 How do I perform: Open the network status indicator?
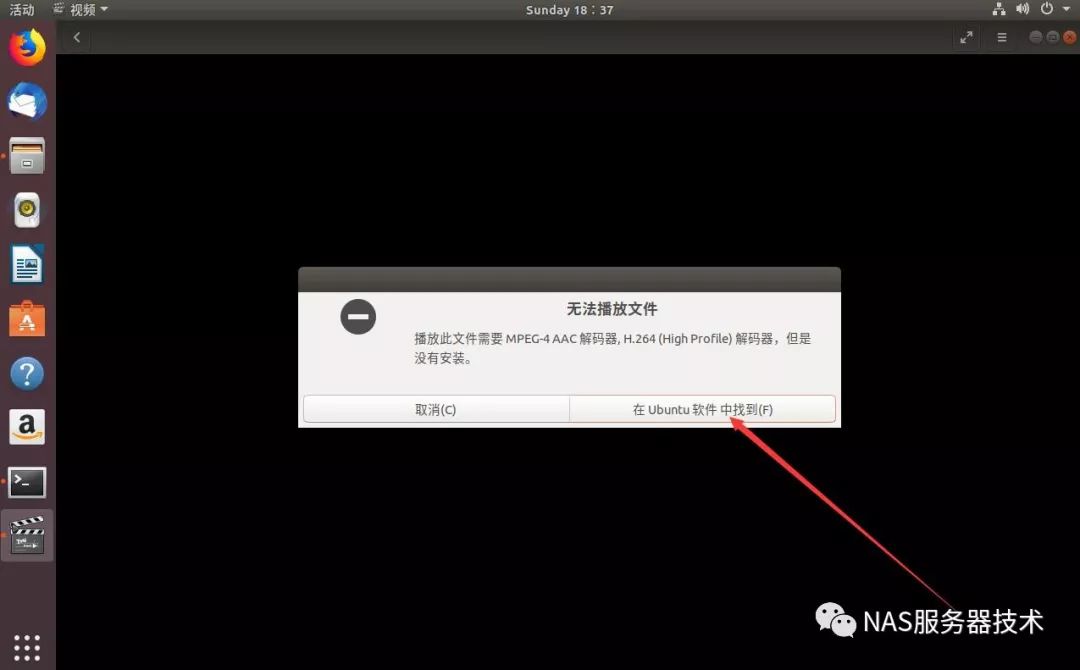click(x=999, y=9)
